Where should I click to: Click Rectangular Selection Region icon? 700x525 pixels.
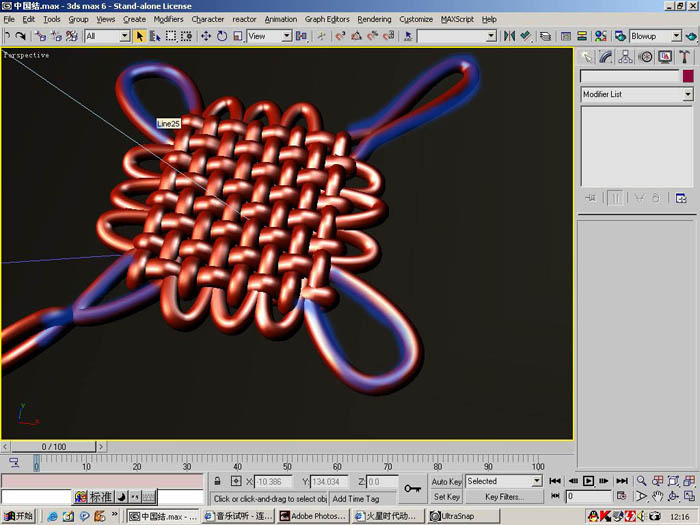click(171, 36)
